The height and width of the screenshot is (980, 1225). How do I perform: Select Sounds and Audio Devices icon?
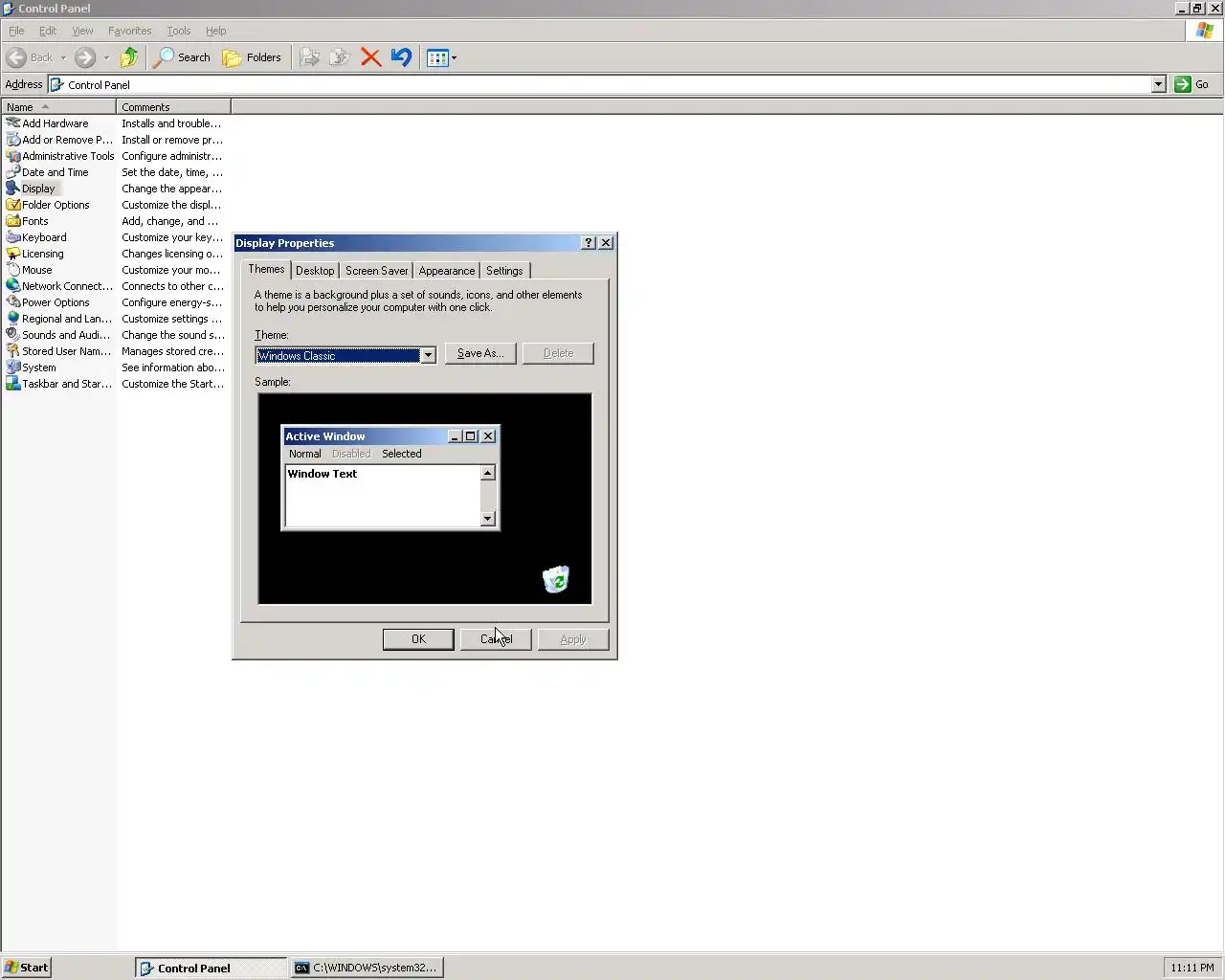point(13,335)
